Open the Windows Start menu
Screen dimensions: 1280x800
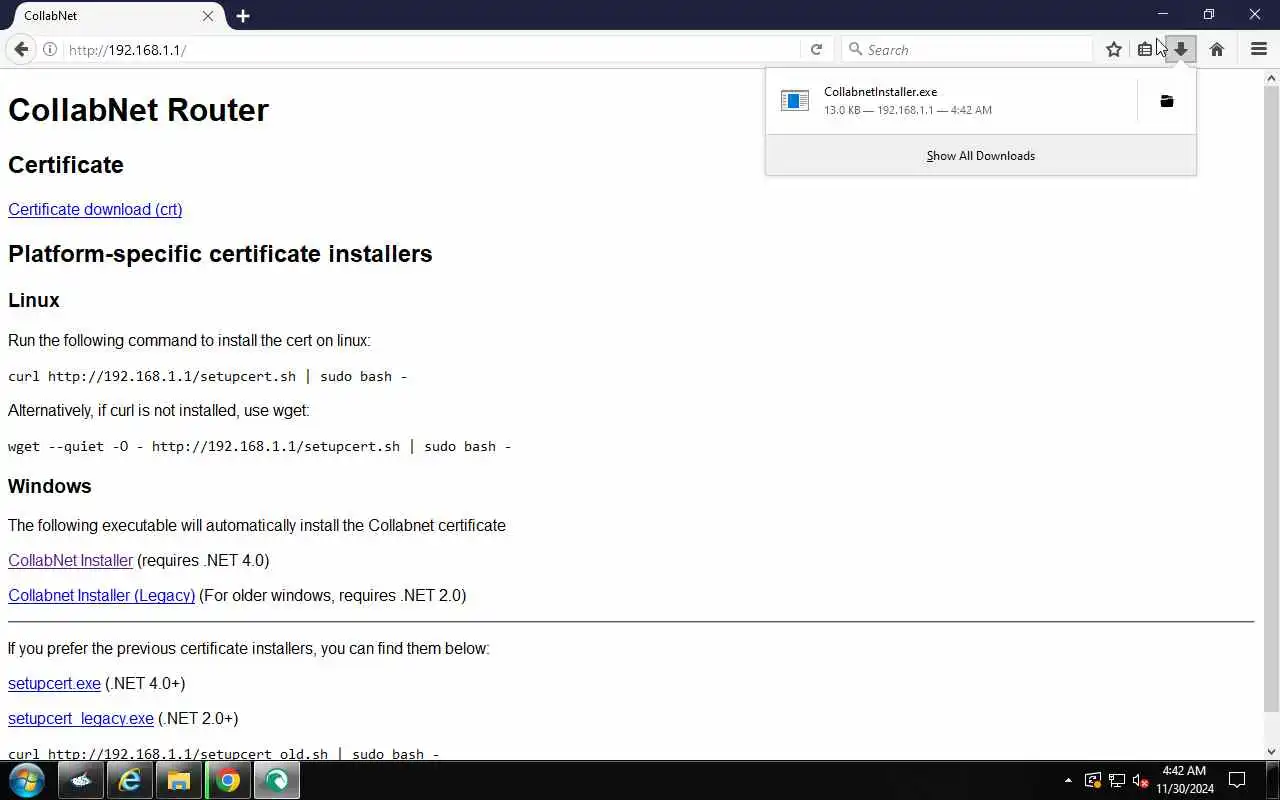[x=26, y=780]
